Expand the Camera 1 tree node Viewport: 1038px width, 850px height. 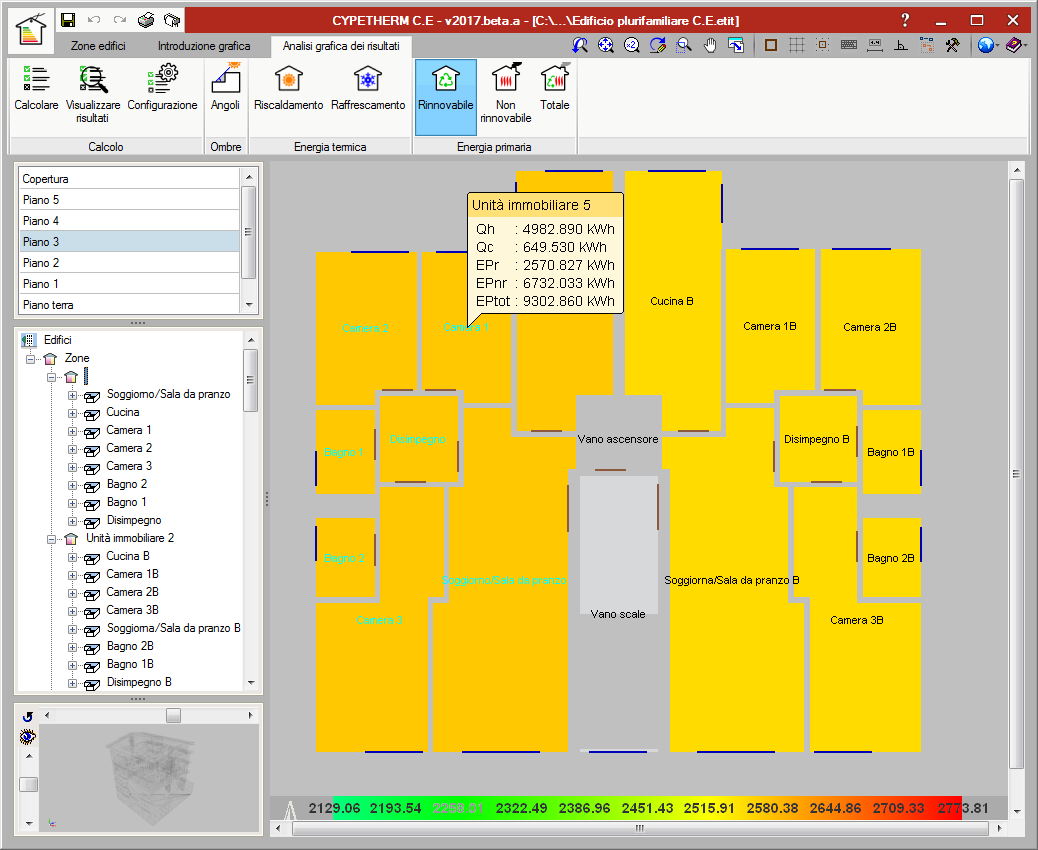coord(72,431)
